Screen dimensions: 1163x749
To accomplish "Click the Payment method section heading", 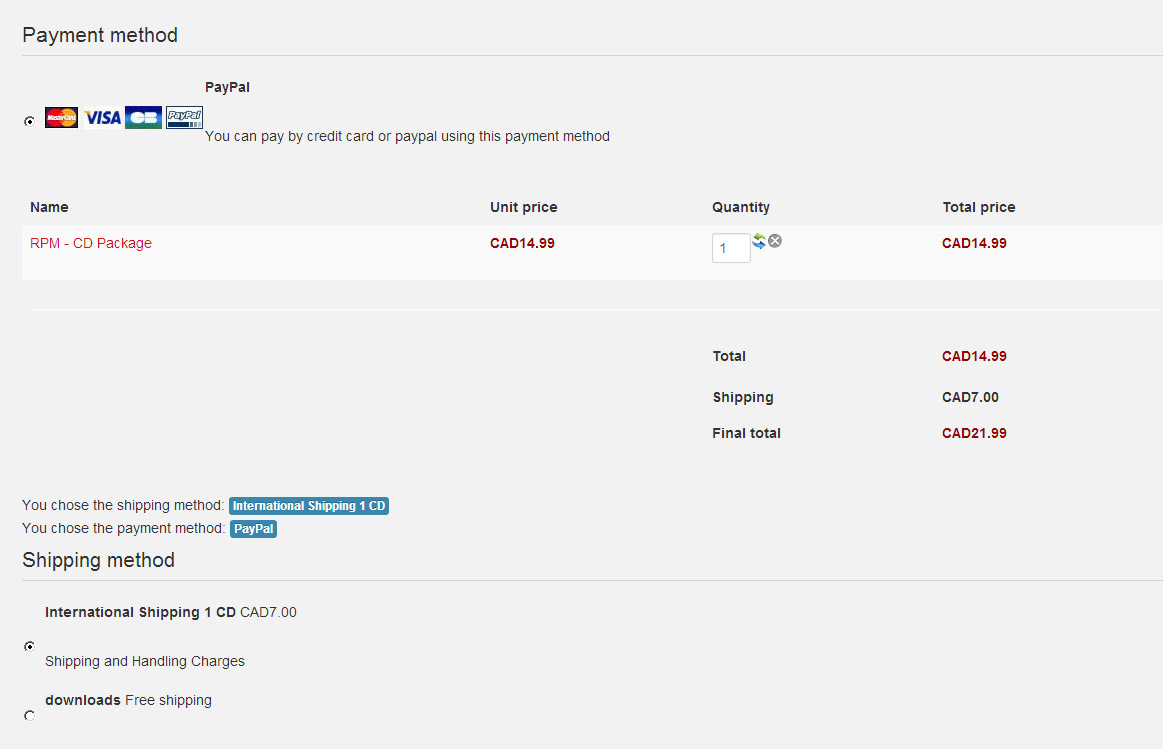I will [100, 35].
